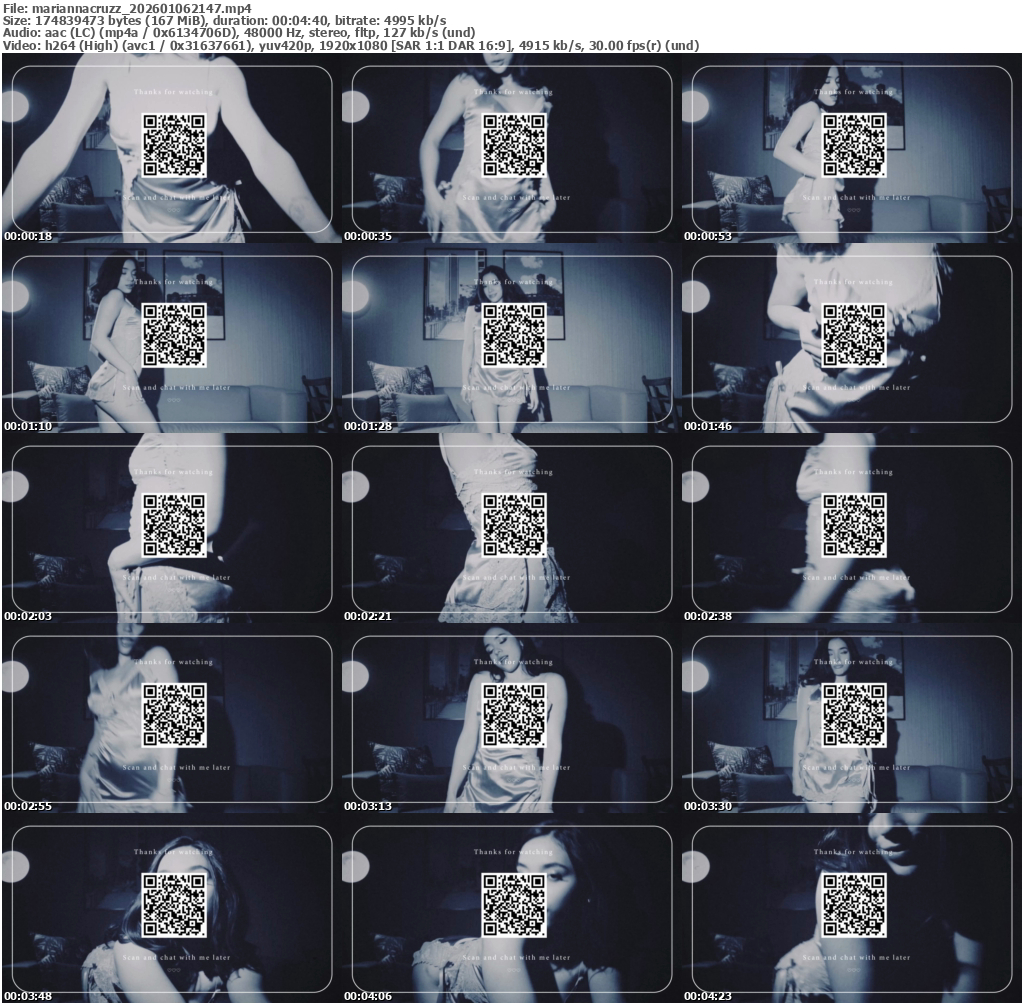Click the 00:03:30 timestamp label
1024x1003 pixels.
(x=708, y=806)
